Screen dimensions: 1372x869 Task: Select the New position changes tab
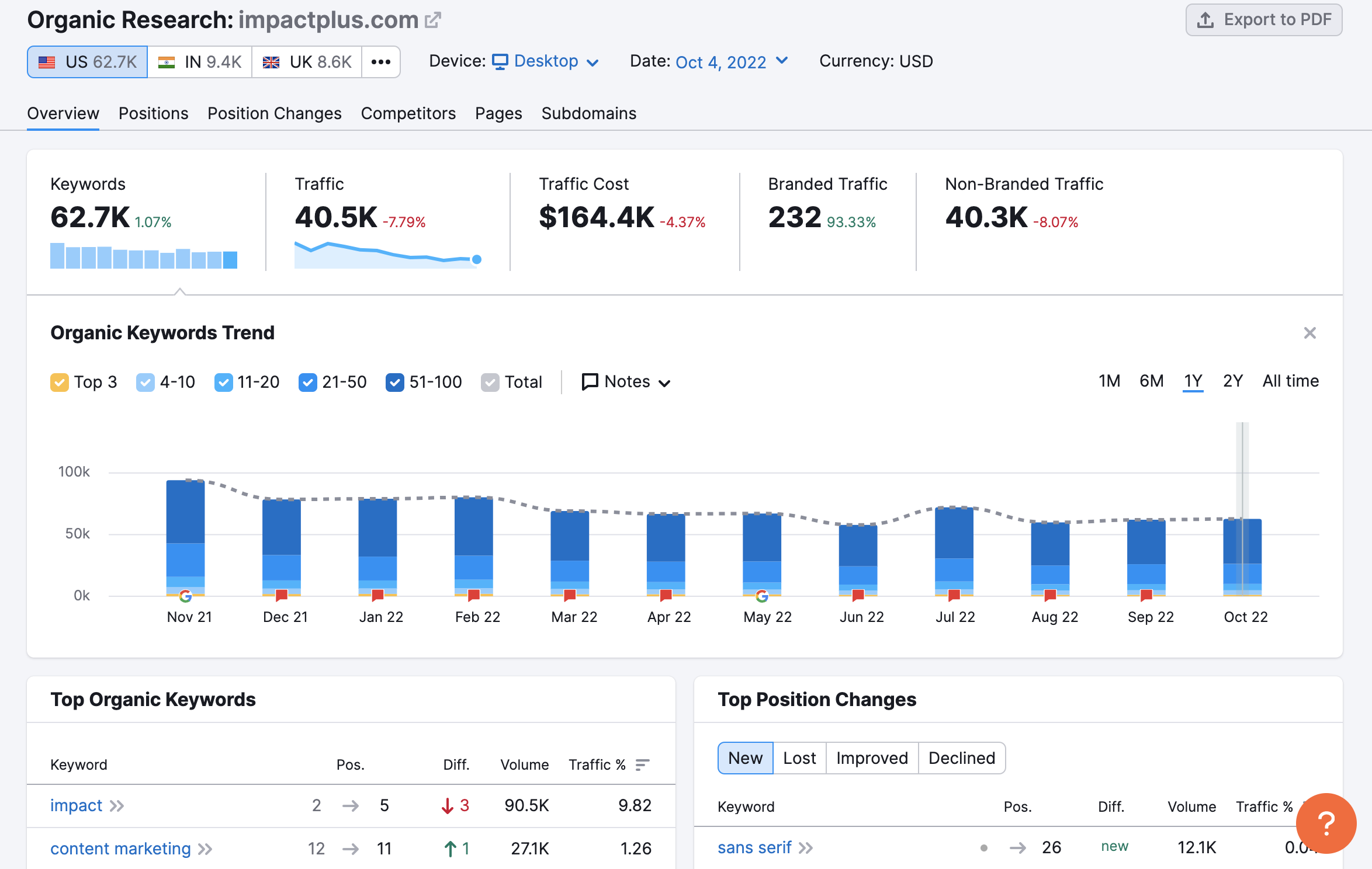(x=745, y=758)
